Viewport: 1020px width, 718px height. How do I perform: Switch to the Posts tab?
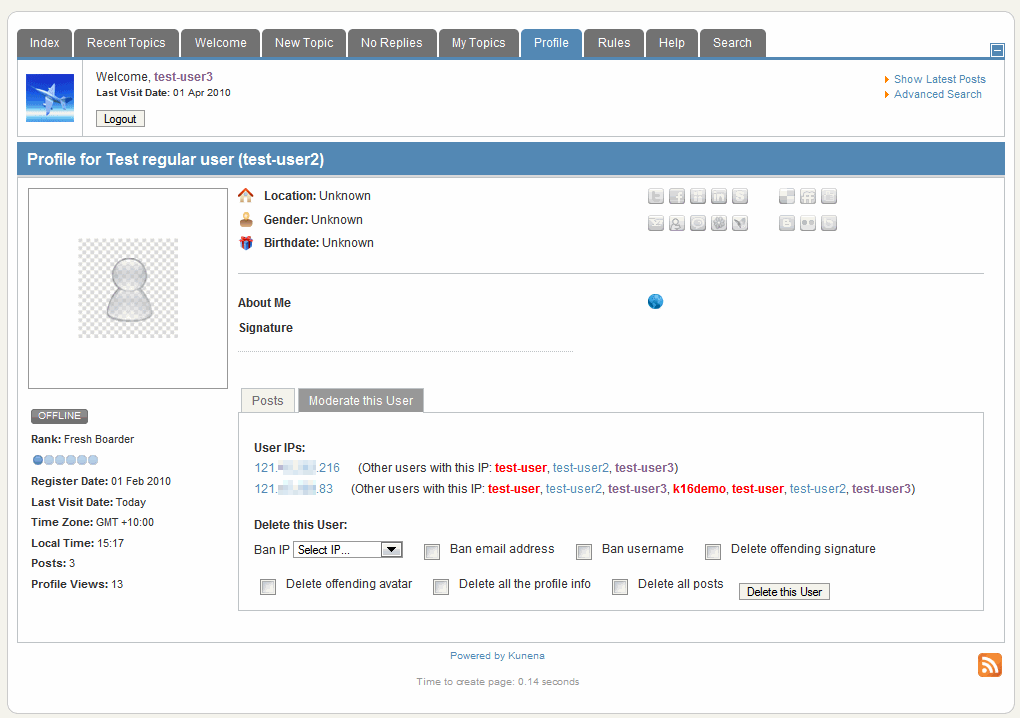click(268, 401)
